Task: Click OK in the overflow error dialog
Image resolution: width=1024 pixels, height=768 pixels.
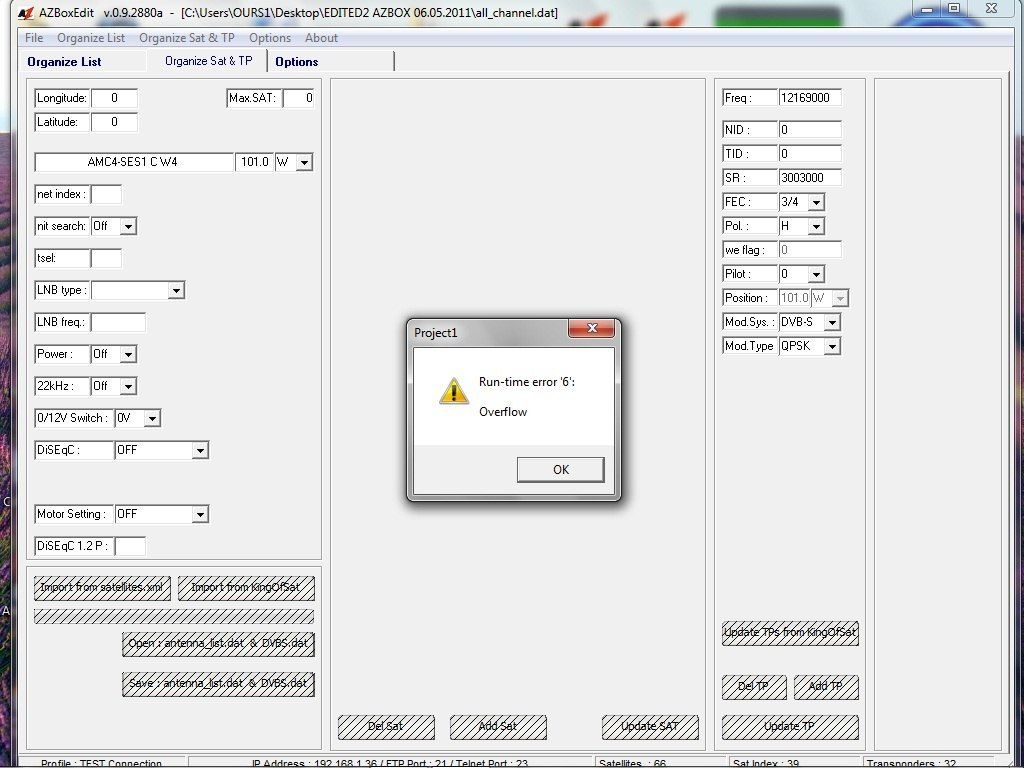Action: pyautogui.click(x=560, y=469)
